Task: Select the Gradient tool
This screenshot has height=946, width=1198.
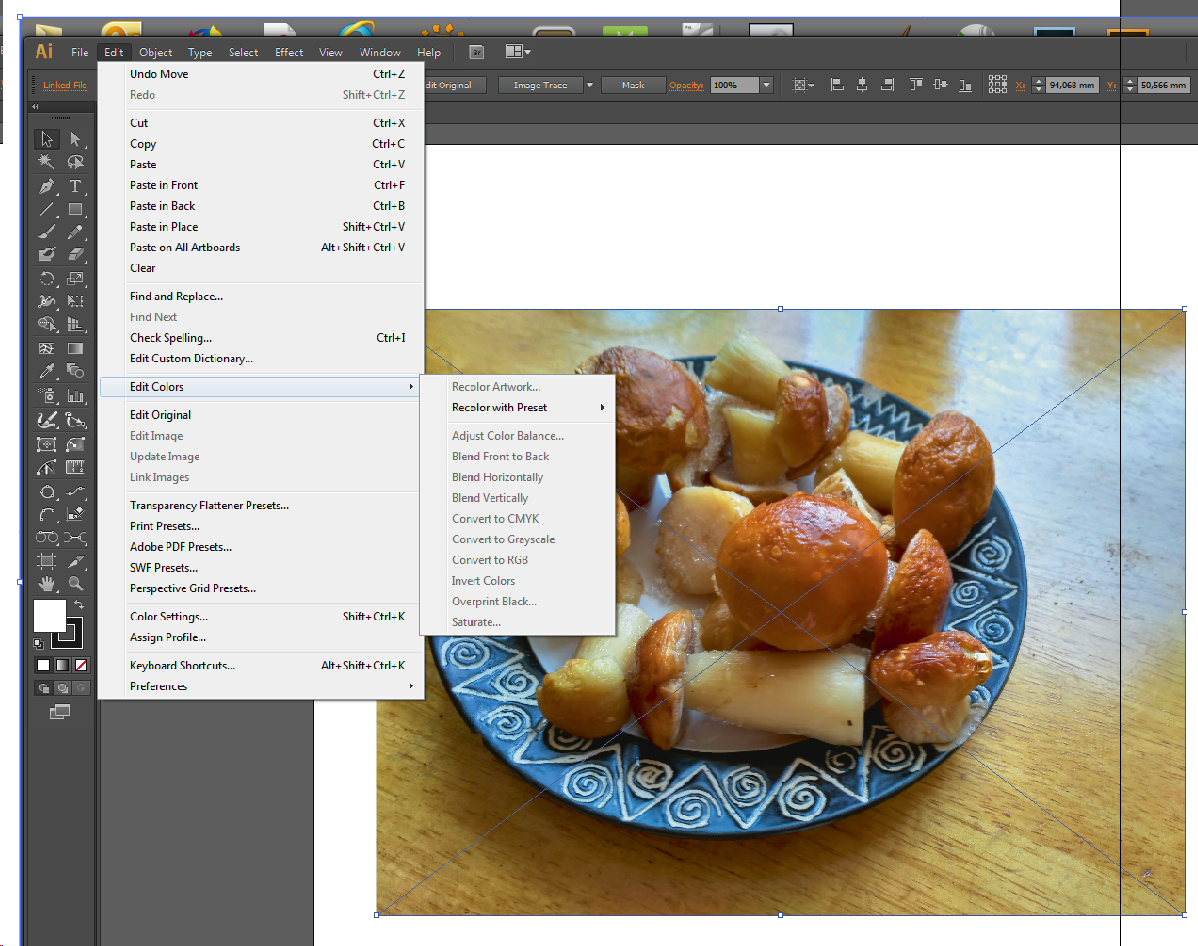Action: pos(75,348)
